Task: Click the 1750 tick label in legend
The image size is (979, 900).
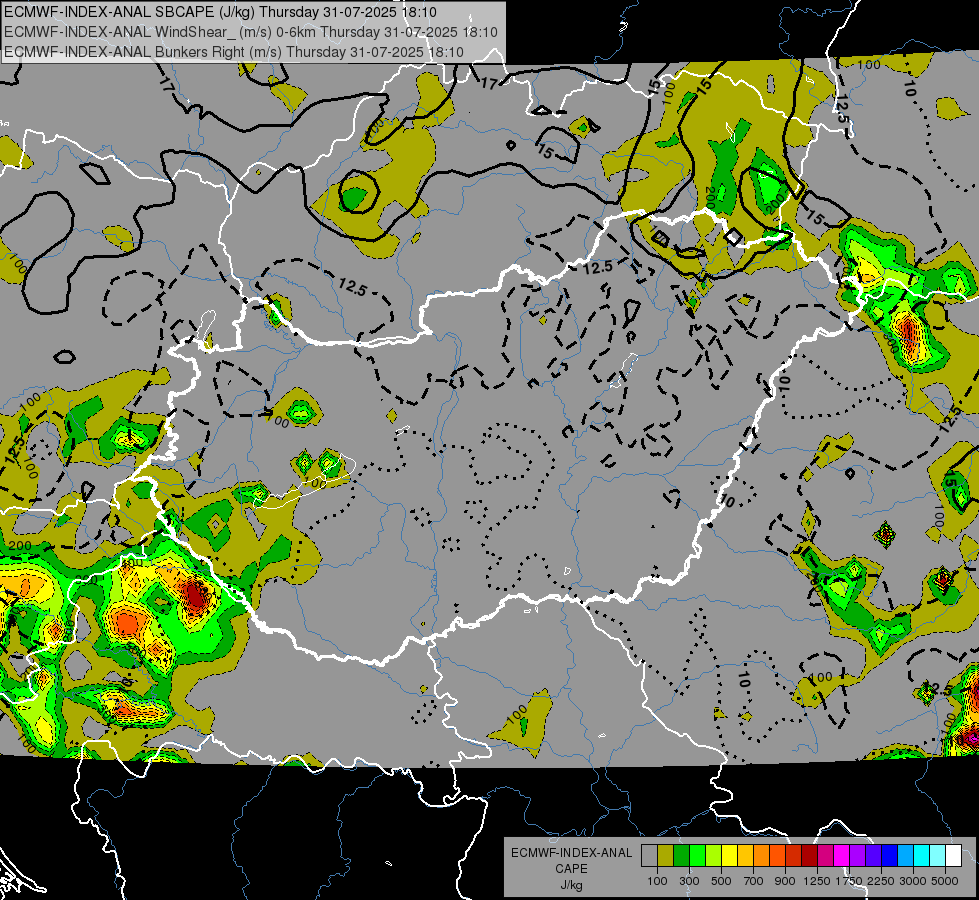Action: [849, 881]
